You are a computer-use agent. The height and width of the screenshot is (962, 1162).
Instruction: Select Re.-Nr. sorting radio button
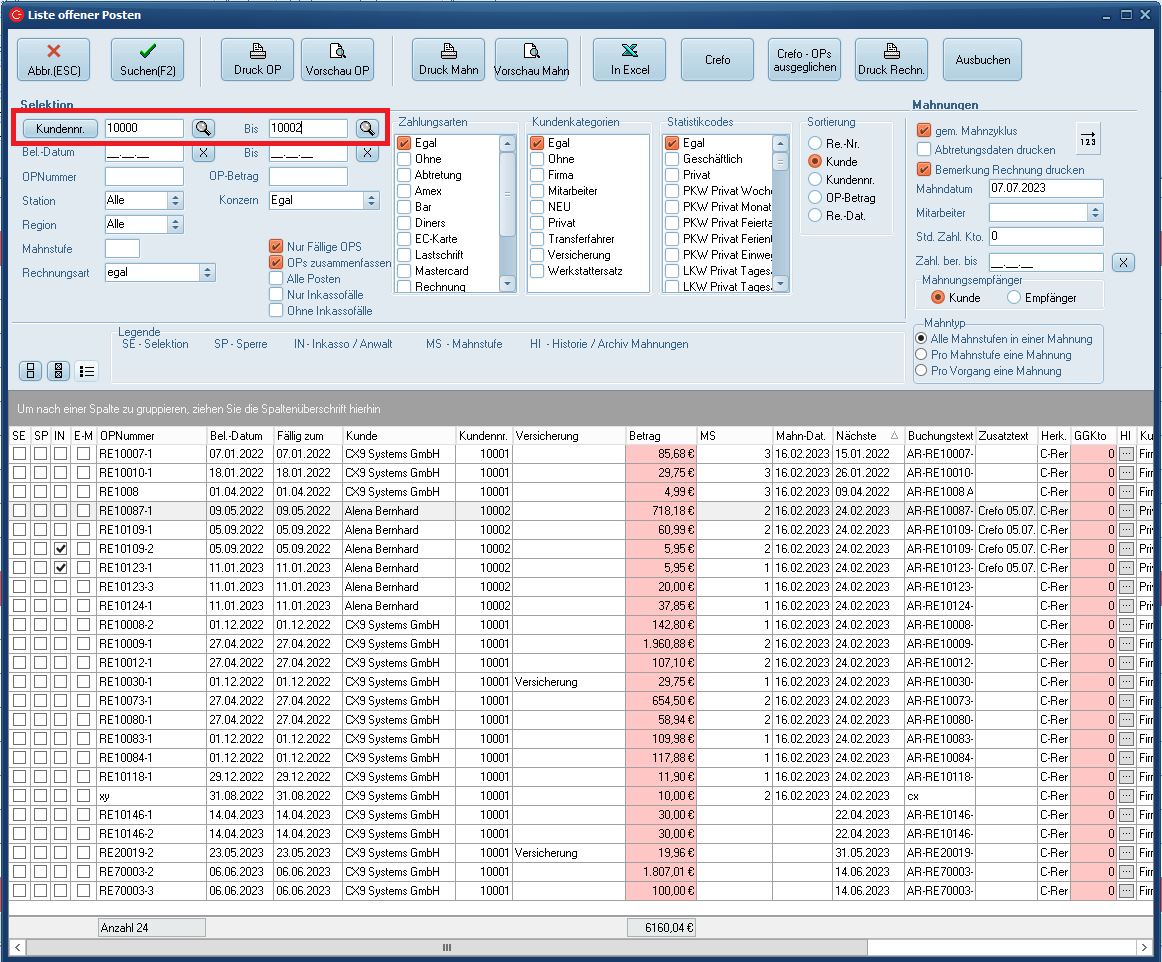pos(816,144)
